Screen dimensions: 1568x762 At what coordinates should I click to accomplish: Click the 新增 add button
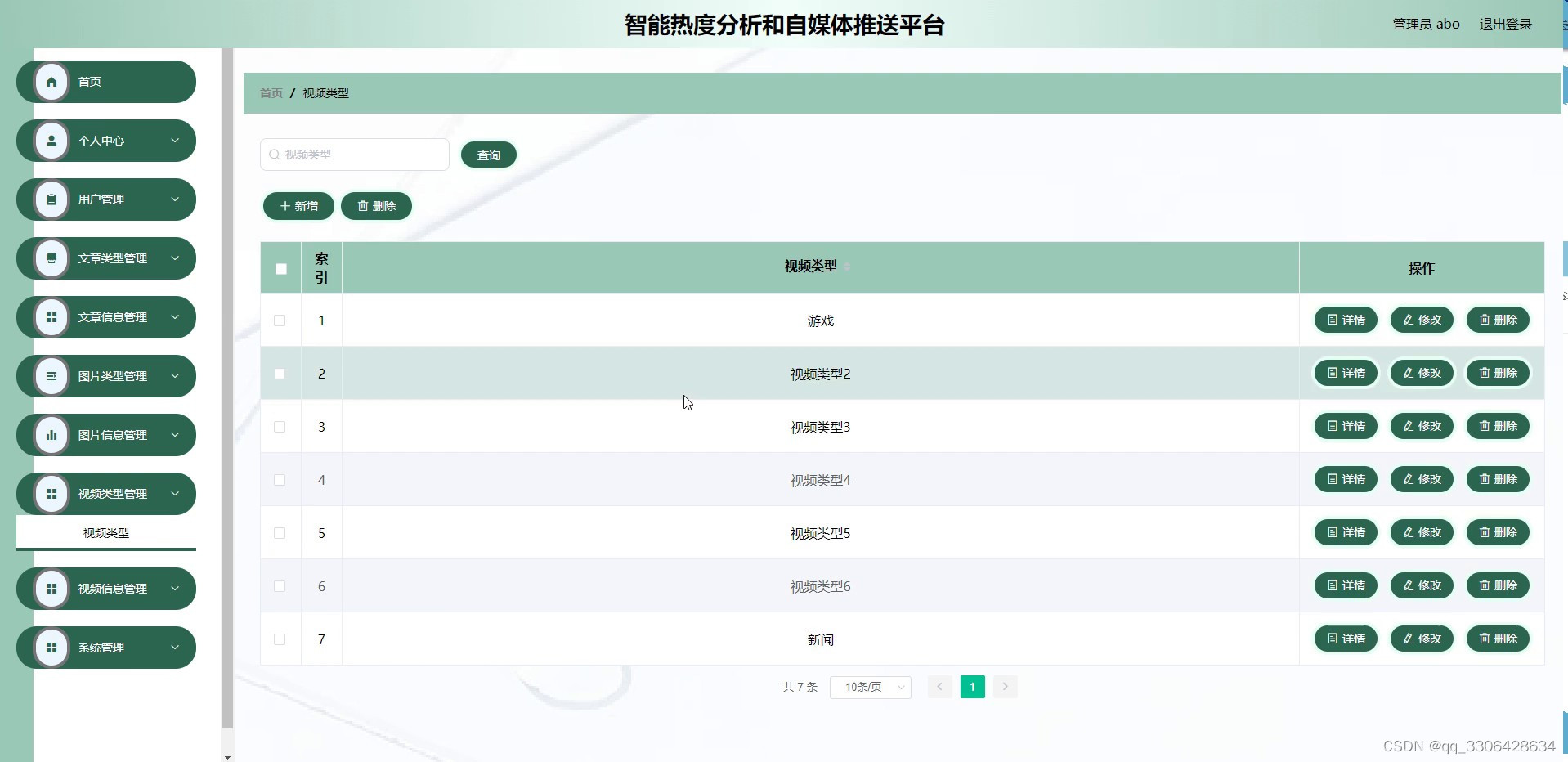[x=298, y=206]
